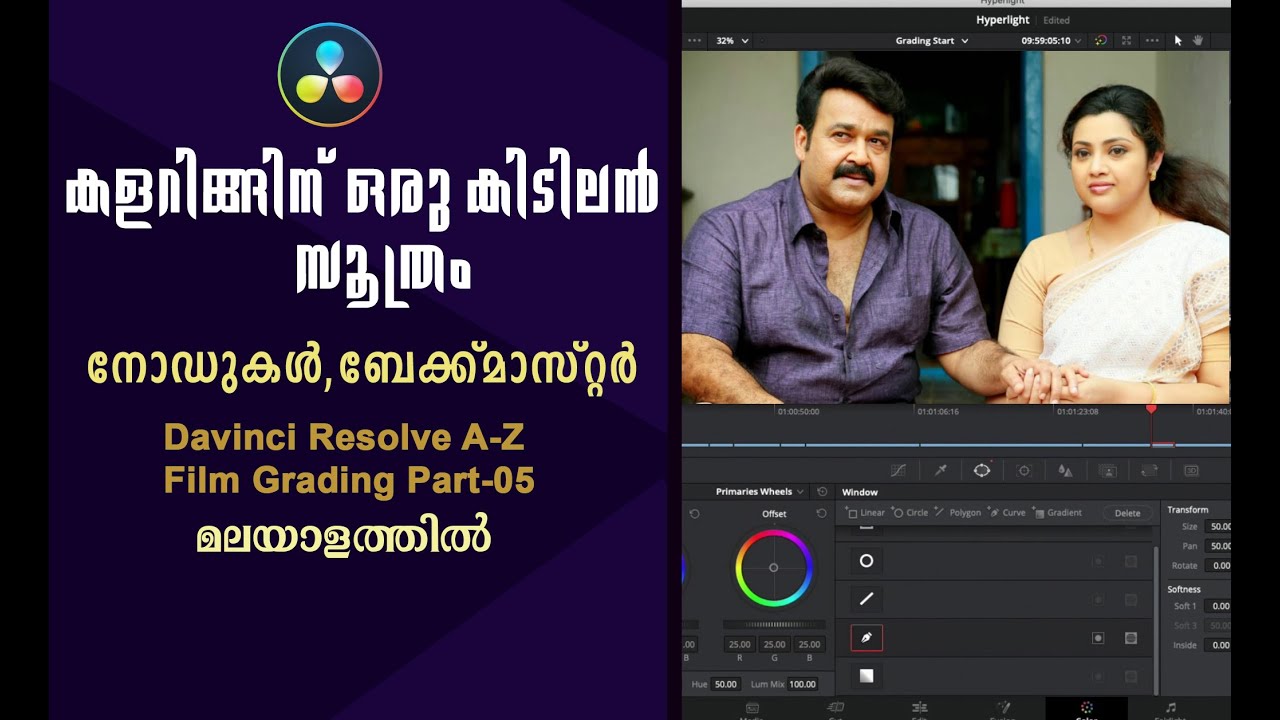Click the Offset B value field

coord(809,644)
